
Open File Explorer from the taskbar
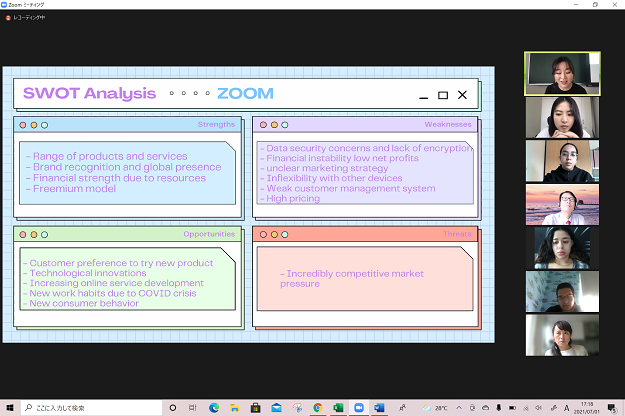(235, 408)
